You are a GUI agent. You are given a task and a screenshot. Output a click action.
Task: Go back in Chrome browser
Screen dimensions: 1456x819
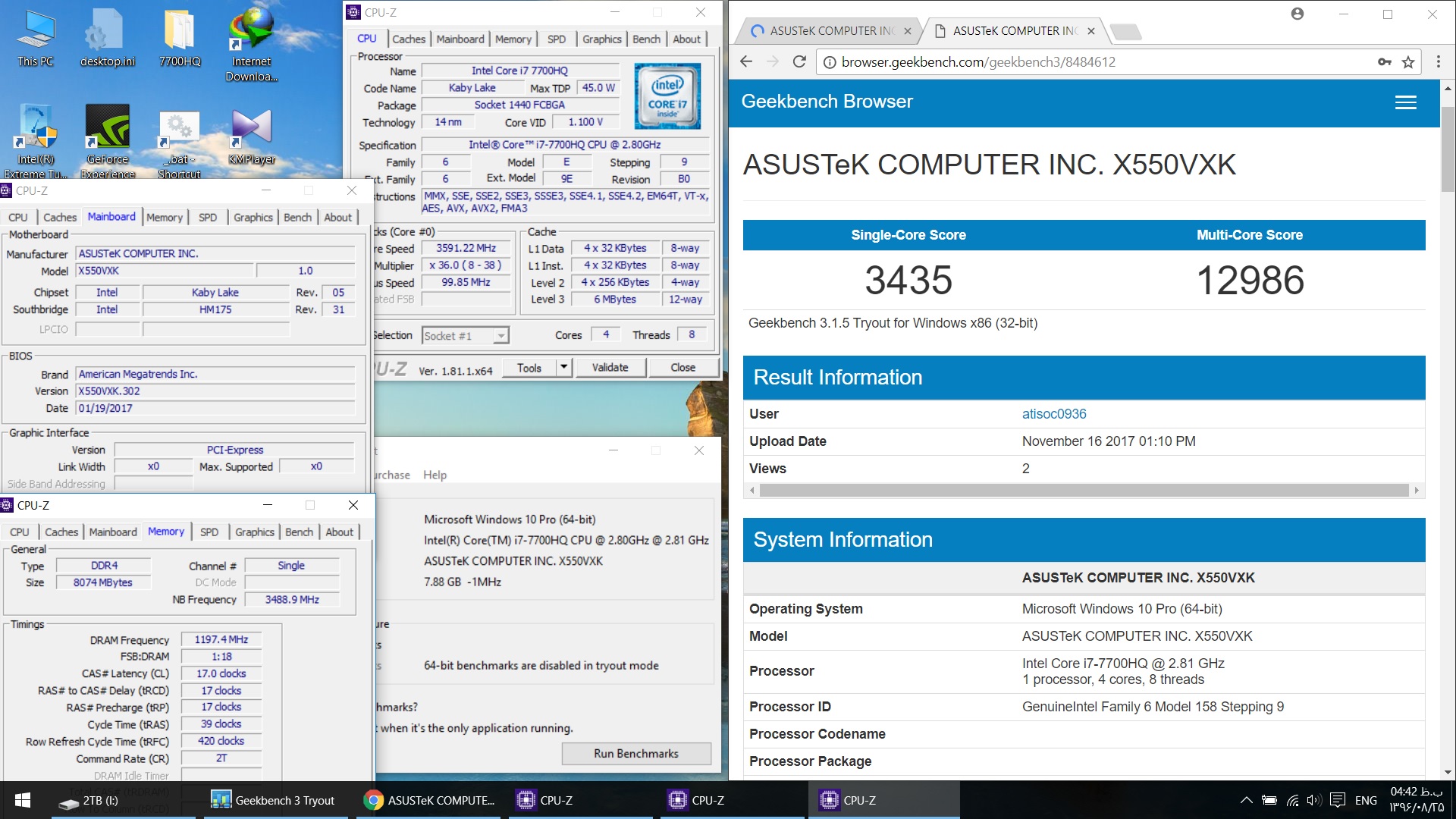pos(746,62)
